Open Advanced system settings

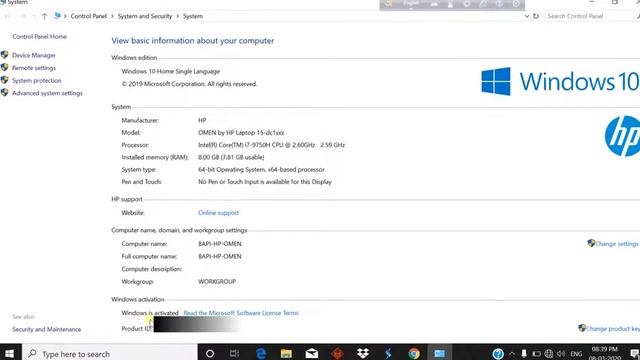coord(47,93)
